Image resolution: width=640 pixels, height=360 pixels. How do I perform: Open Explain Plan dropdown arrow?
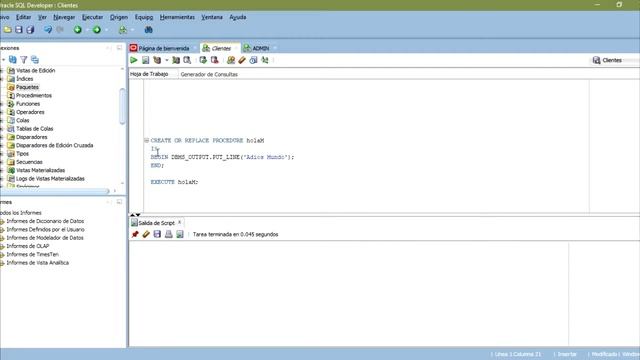pyautogui.click(x=167, y=60)
